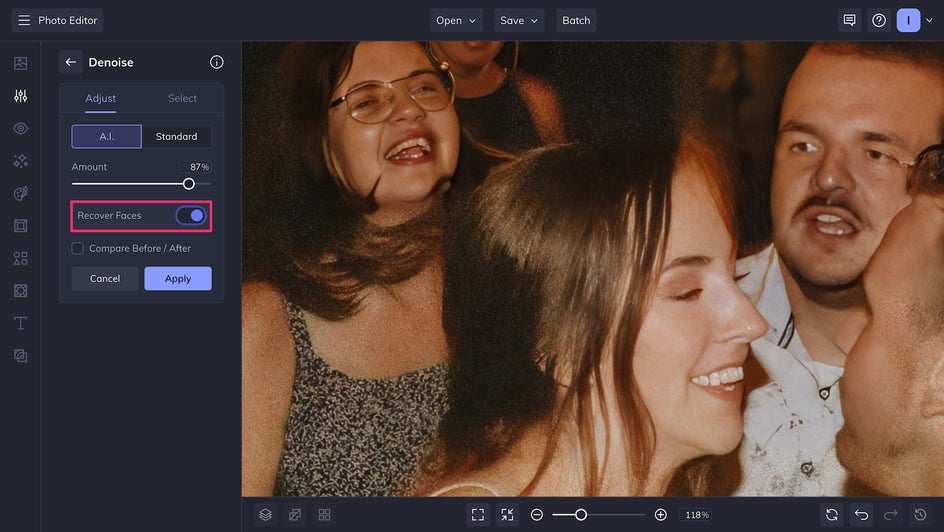Switch to the Select tab

182,98
